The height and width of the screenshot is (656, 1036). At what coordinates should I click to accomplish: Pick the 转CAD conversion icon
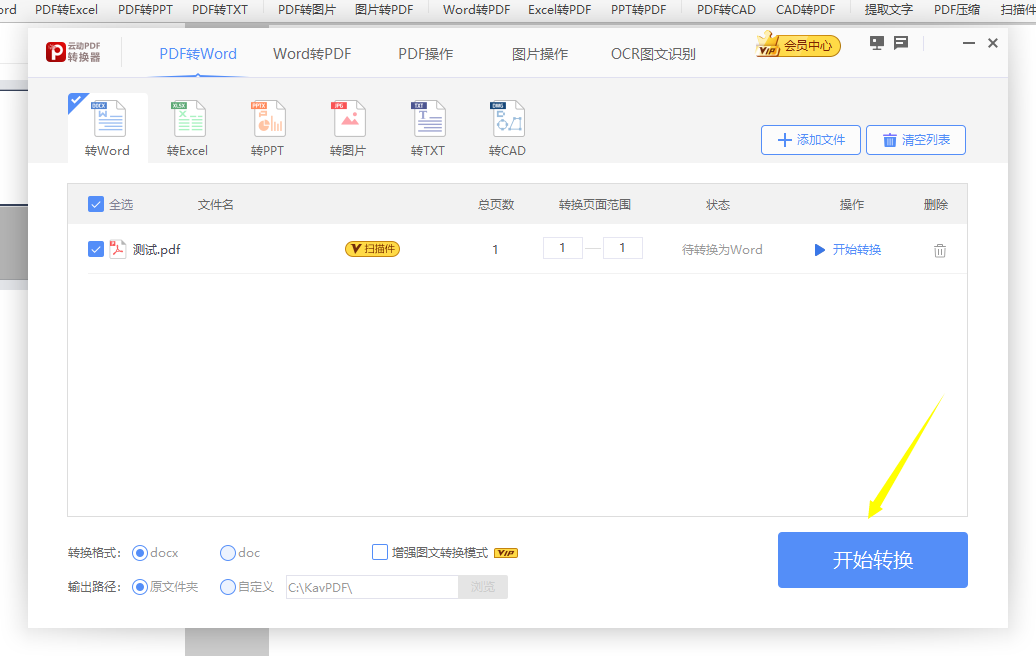(x=507, y=125)
